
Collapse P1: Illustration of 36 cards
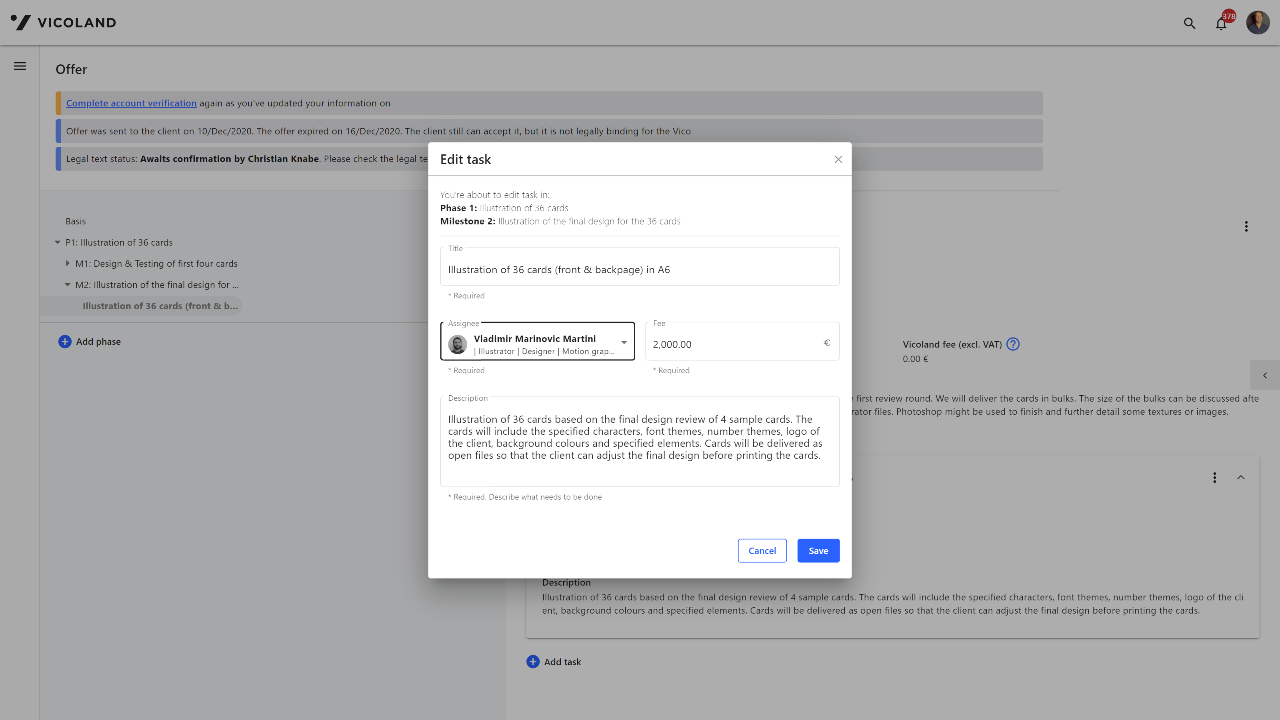pyautogui.click(x=58, y=243)
